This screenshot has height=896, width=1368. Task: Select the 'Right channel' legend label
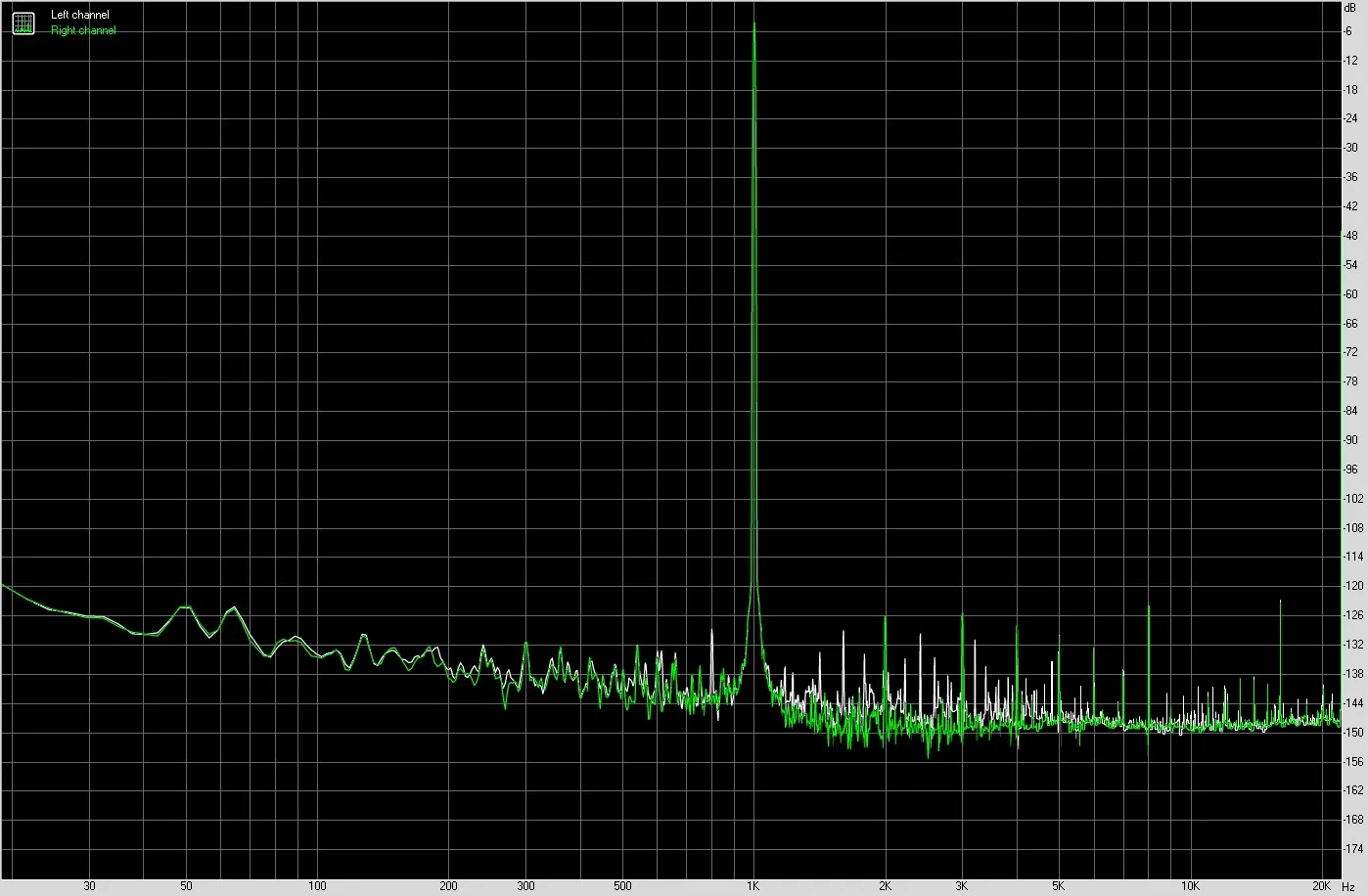tap(83, 30)
